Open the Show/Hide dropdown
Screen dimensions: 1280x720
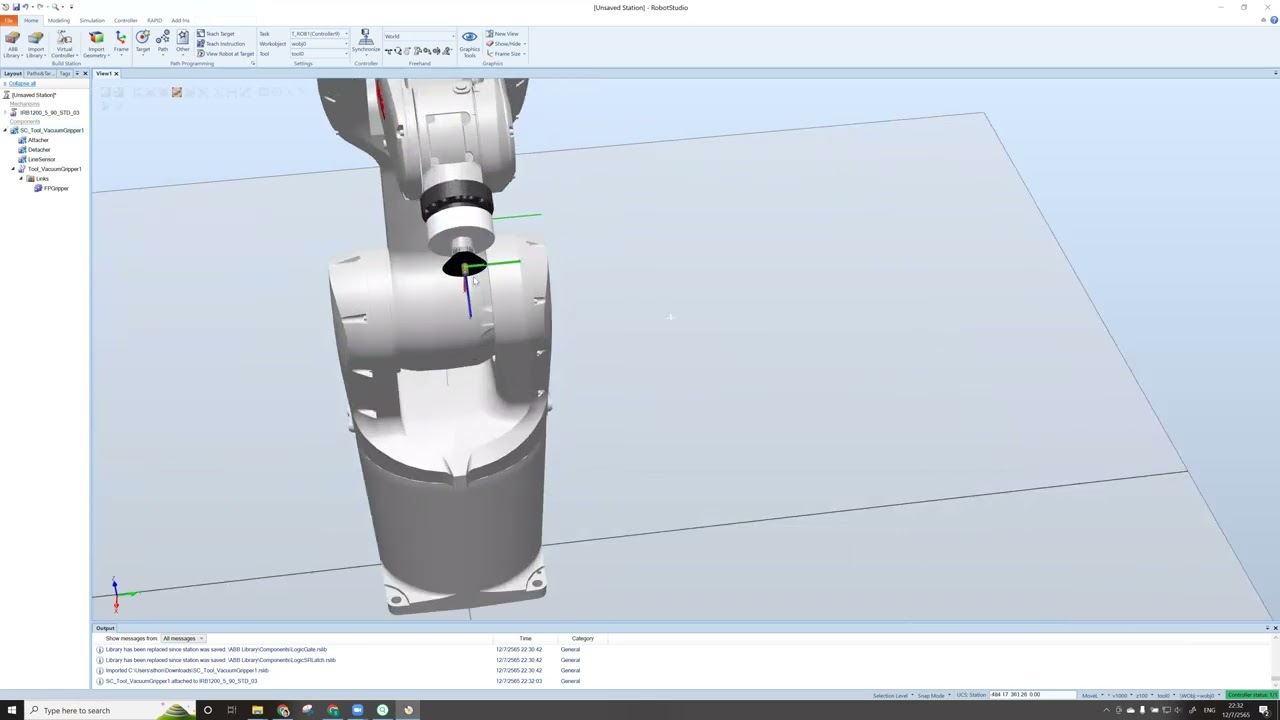click(x=505, y=44)
